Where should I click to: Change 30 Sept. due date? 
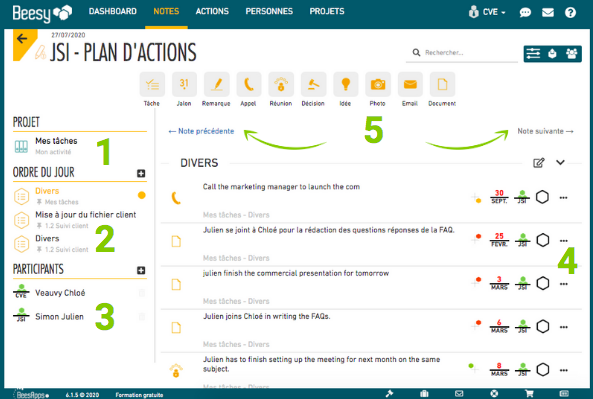(499, 197)
